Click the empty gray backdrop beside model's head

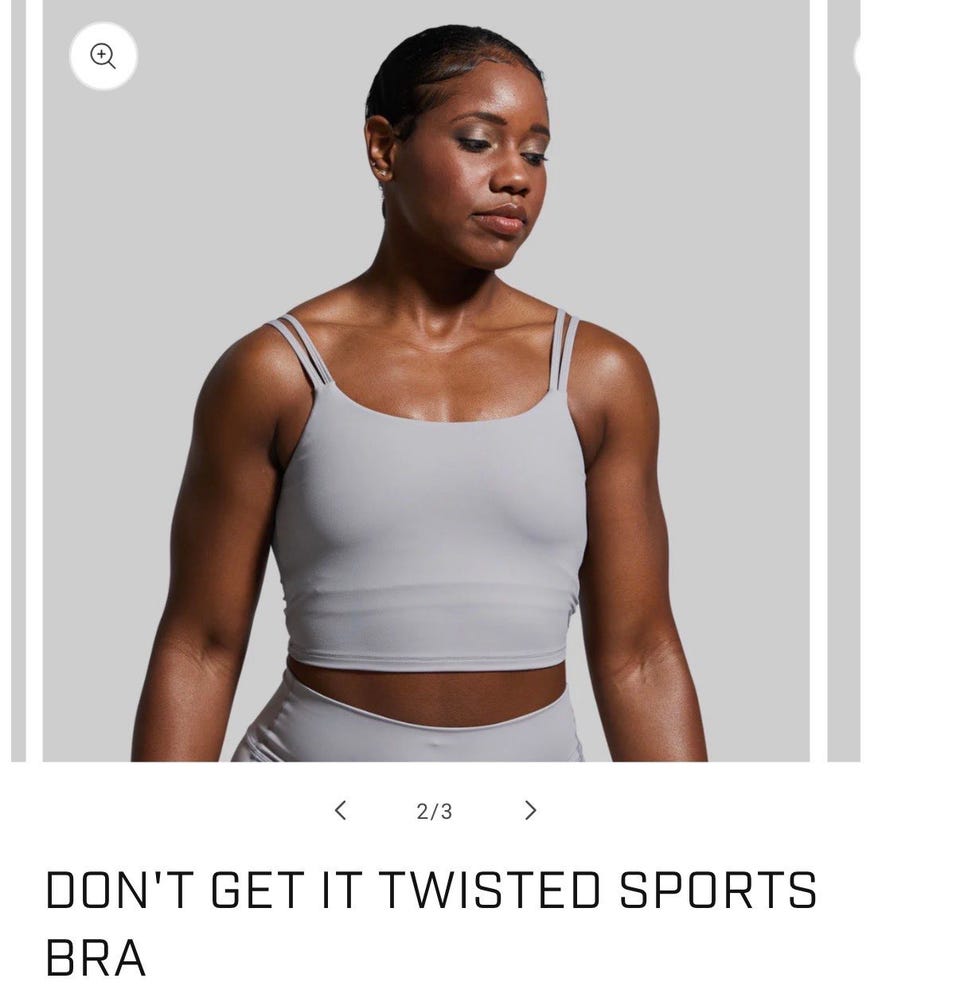pyautogui.click(x=220, y=157)
